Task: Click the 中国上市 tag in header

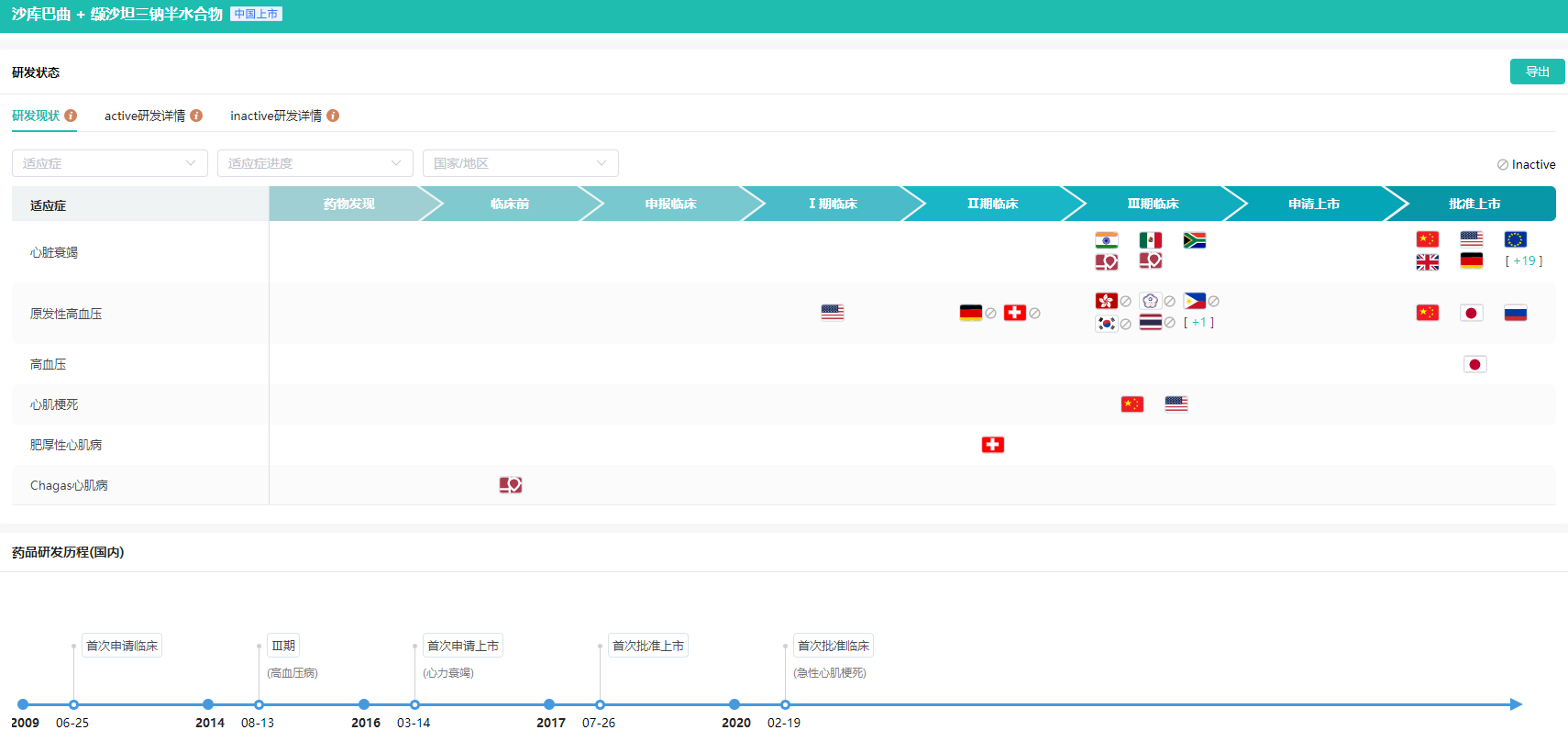Action: (256, 15)
